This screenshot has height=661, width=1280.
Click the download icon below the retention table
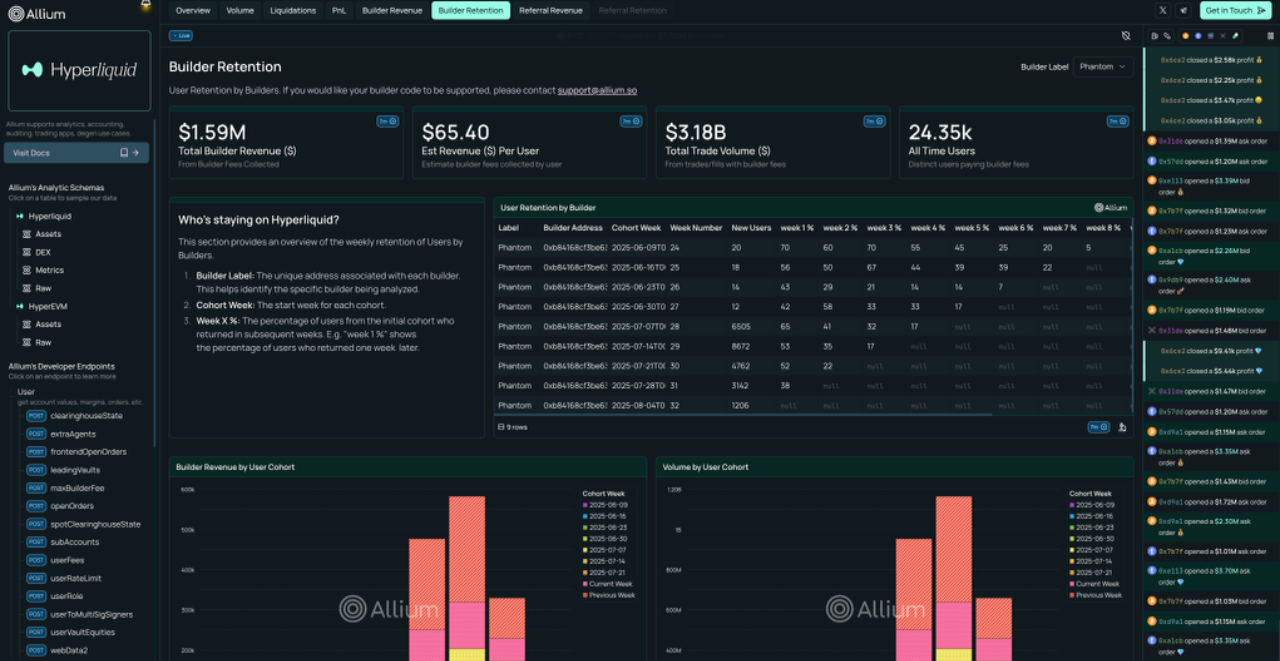tap(1122, 427)
